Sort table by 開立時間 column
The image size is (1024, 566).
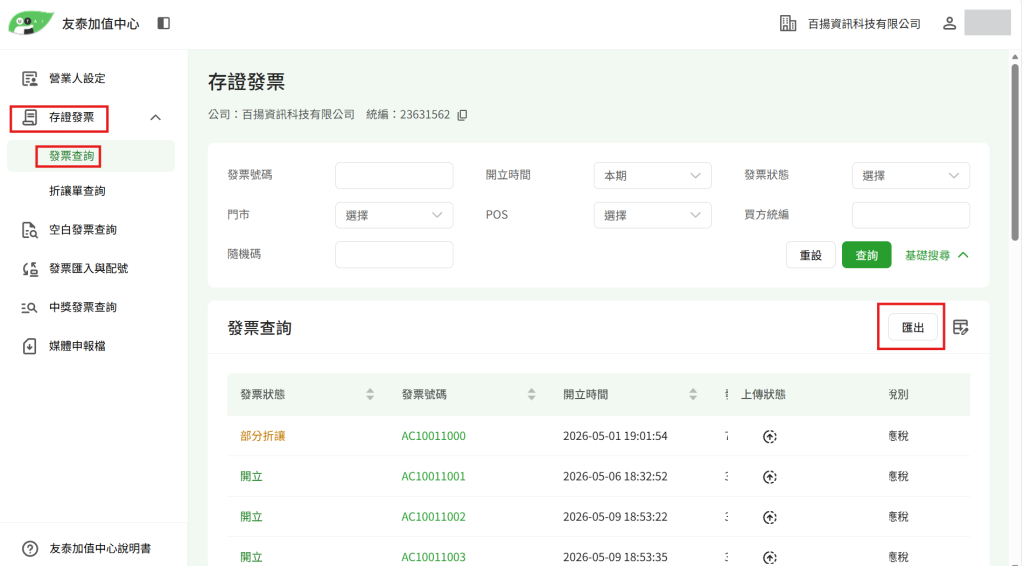[693, 394]
